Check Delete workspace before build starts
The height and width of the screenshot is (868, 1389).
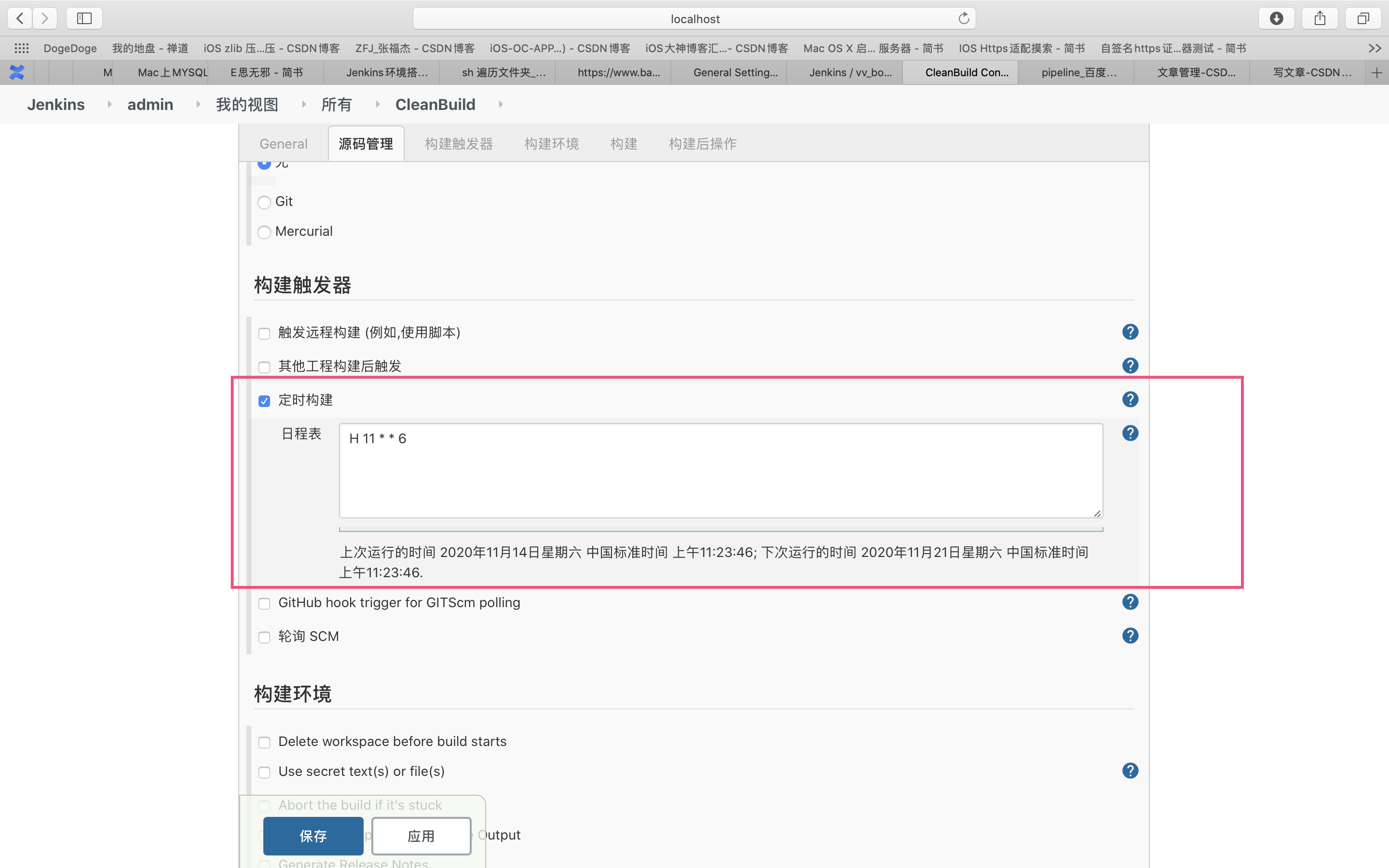264,742
